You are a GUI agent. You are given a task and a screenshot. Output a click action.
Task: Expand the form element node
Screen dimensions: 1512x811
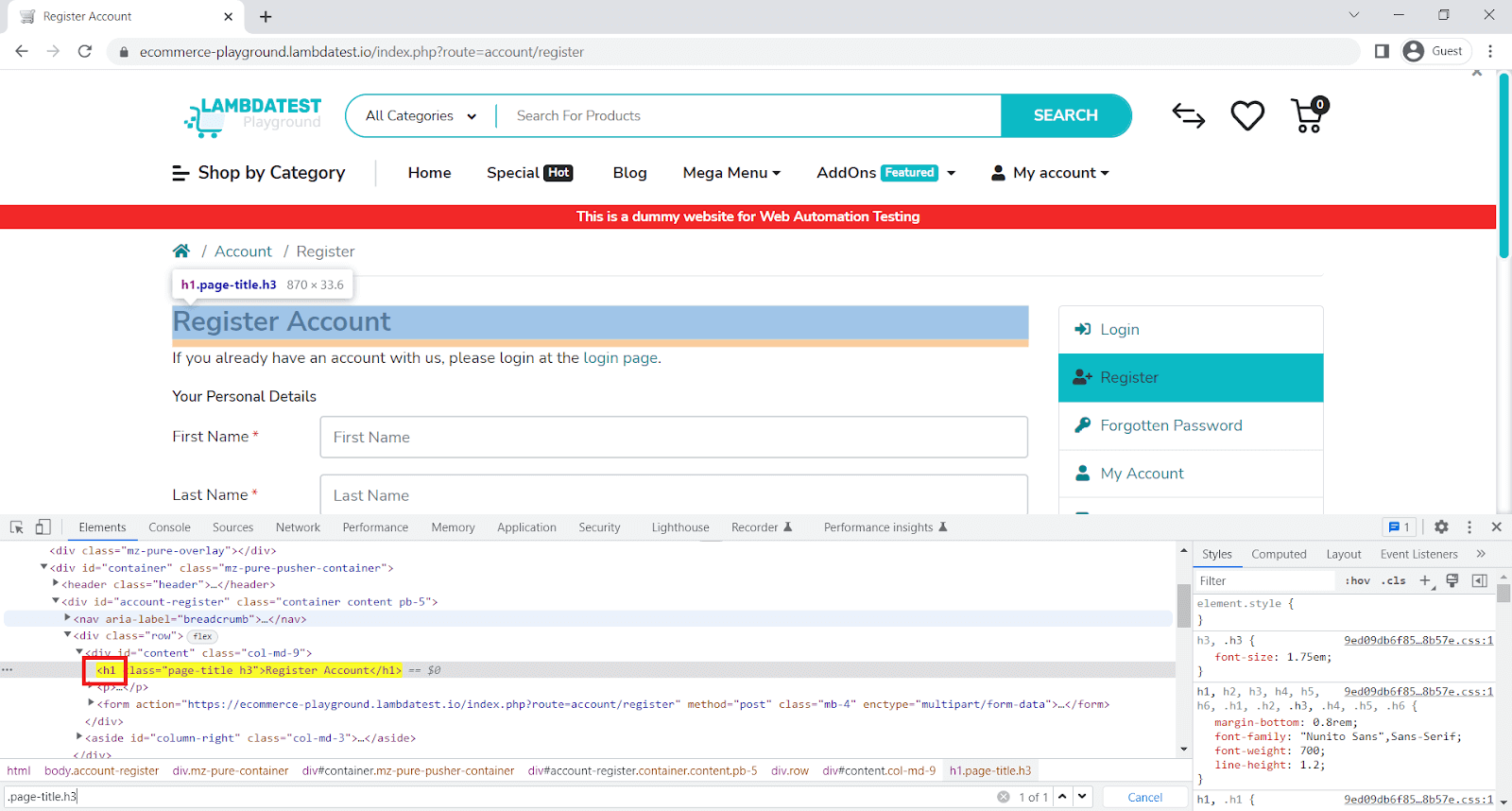point(91,703)
